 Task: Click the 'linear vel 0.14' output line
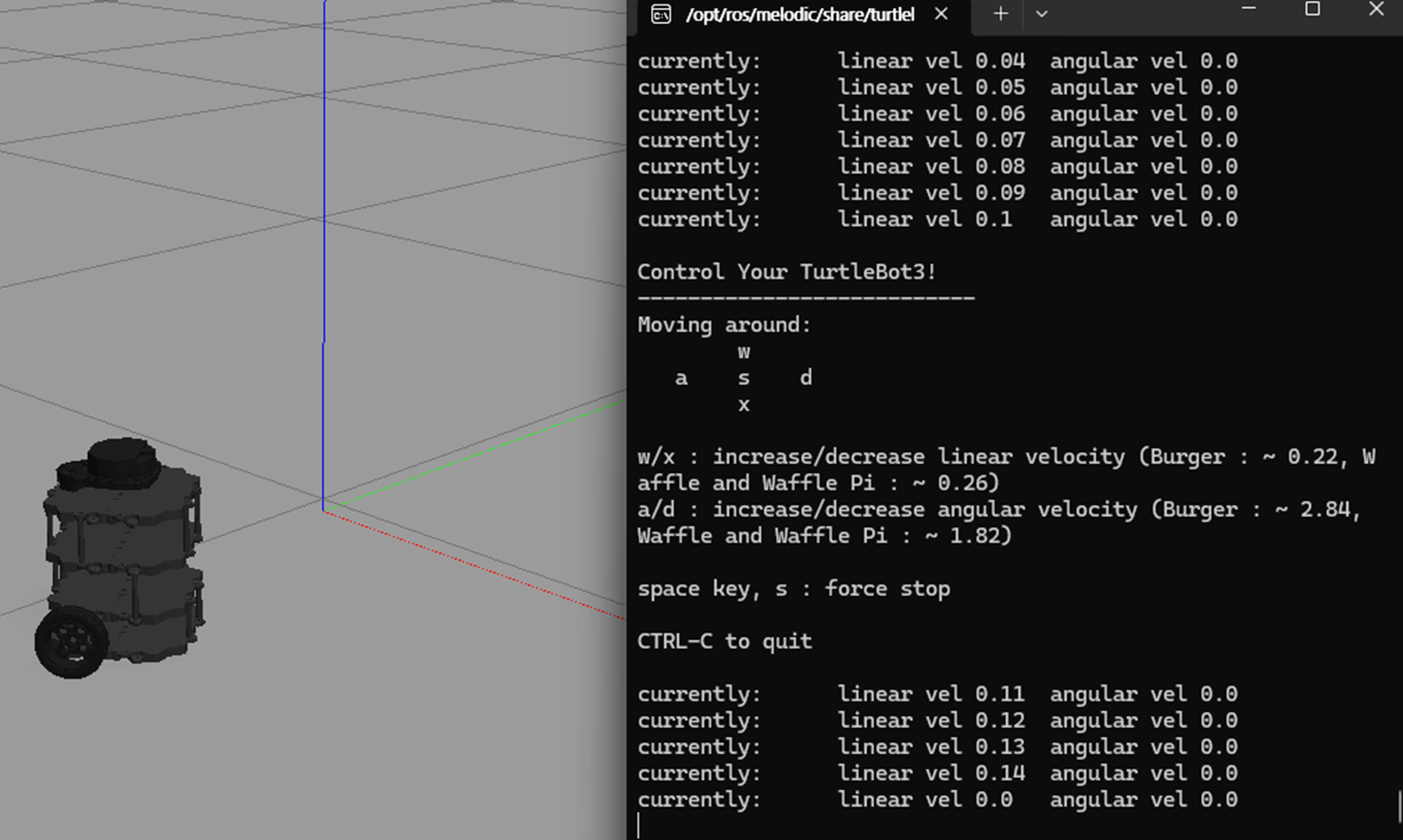(x=937, y=773)
